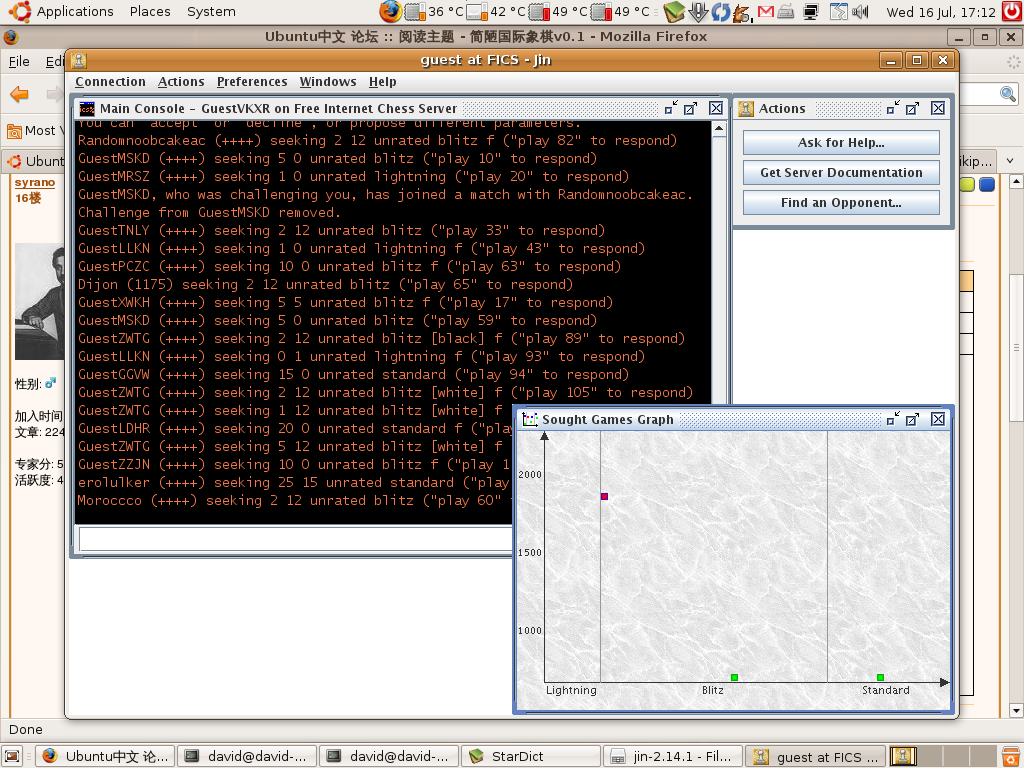Open the Windows menu in Jin
Screen dimensions: 1024x768
328,82
